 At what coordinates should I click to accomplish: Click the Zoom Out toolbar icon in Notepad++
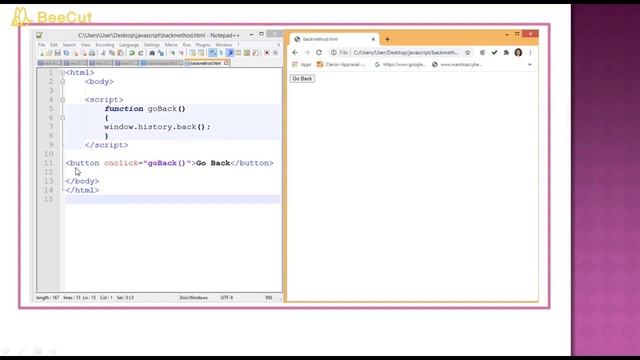182,53
